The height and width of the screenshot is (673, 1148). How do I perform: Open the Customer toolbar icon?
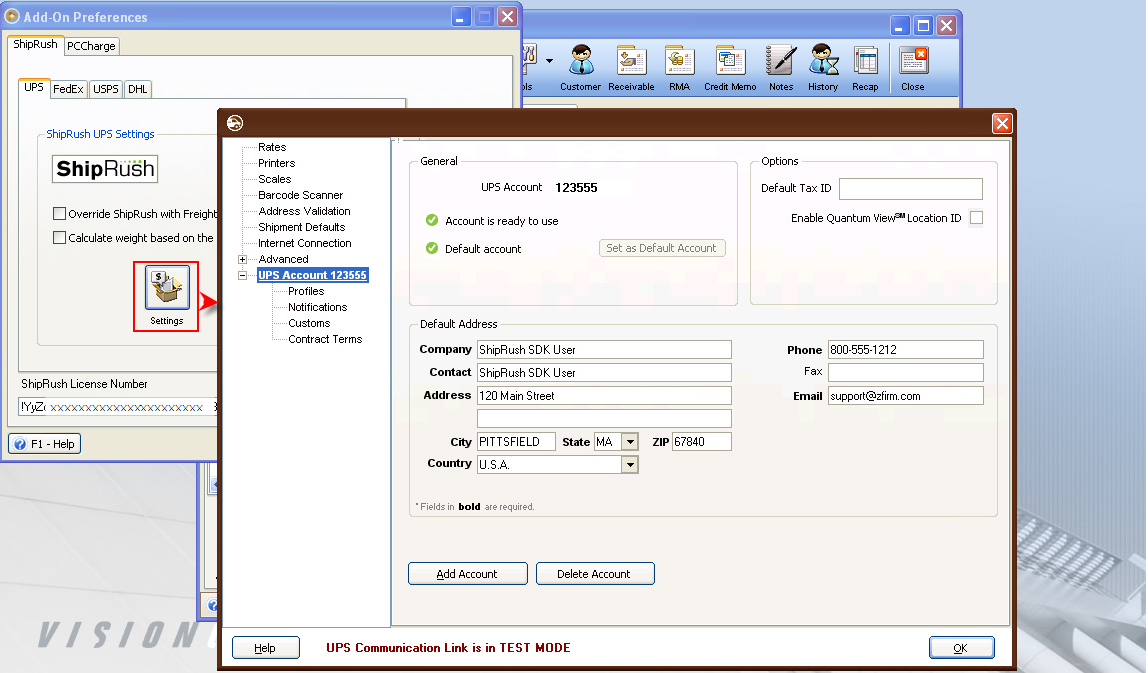pos(581,68)
